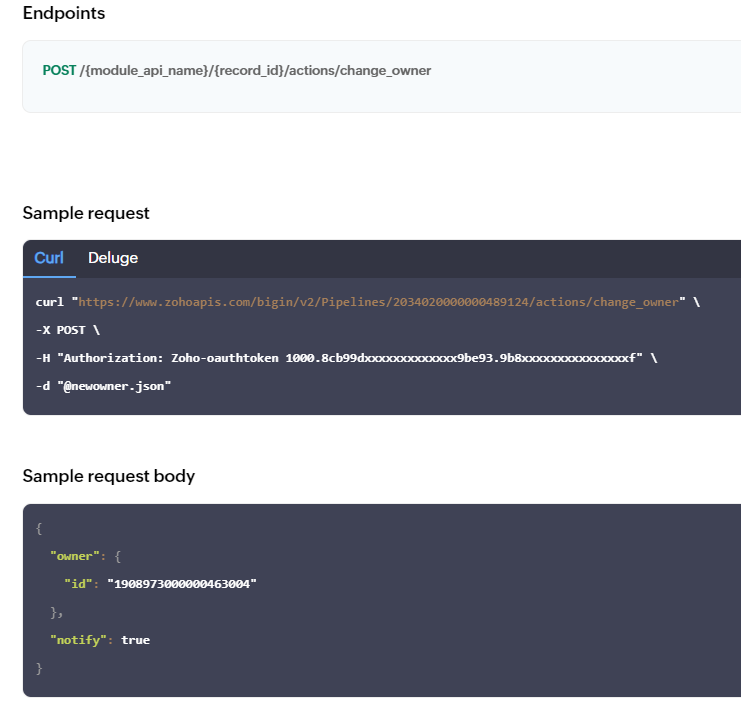Click the Endpoints heading
This screenshot has height=709, width=741.
point(64,13)
